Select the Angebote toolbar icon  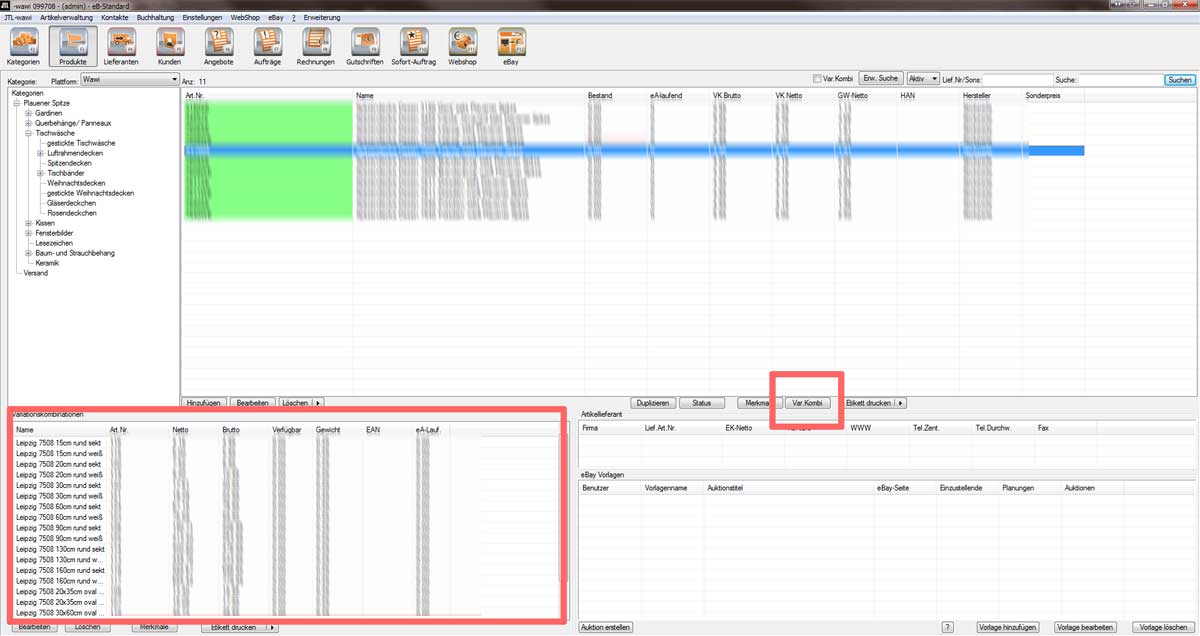(x=219, y=42)
